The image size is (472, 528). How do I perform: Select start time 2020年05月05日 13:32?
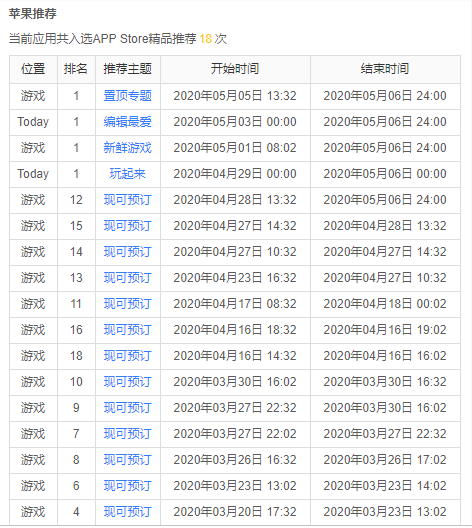coord(235,96)
